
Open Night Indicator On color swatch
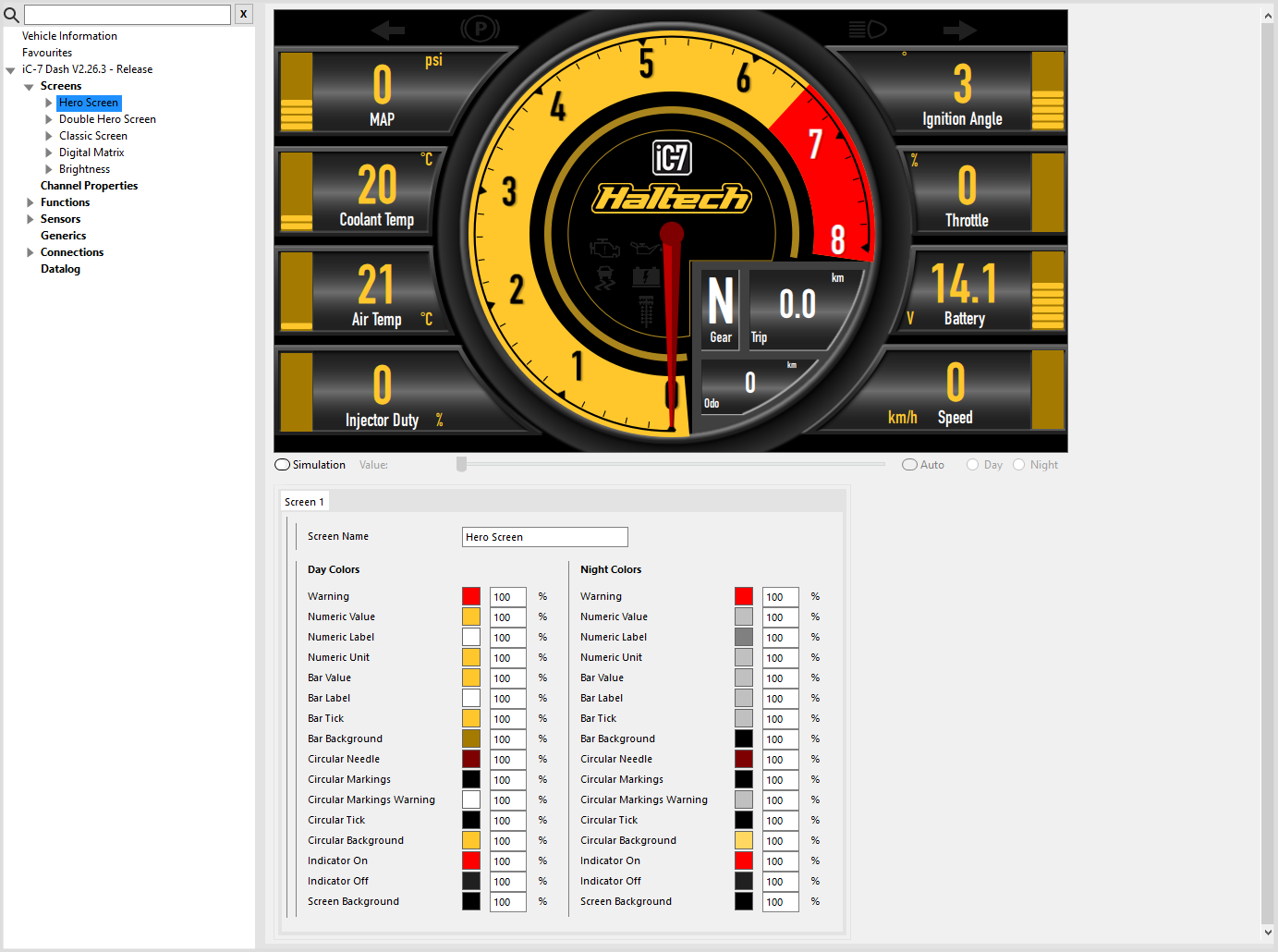[x=744, y=860]
